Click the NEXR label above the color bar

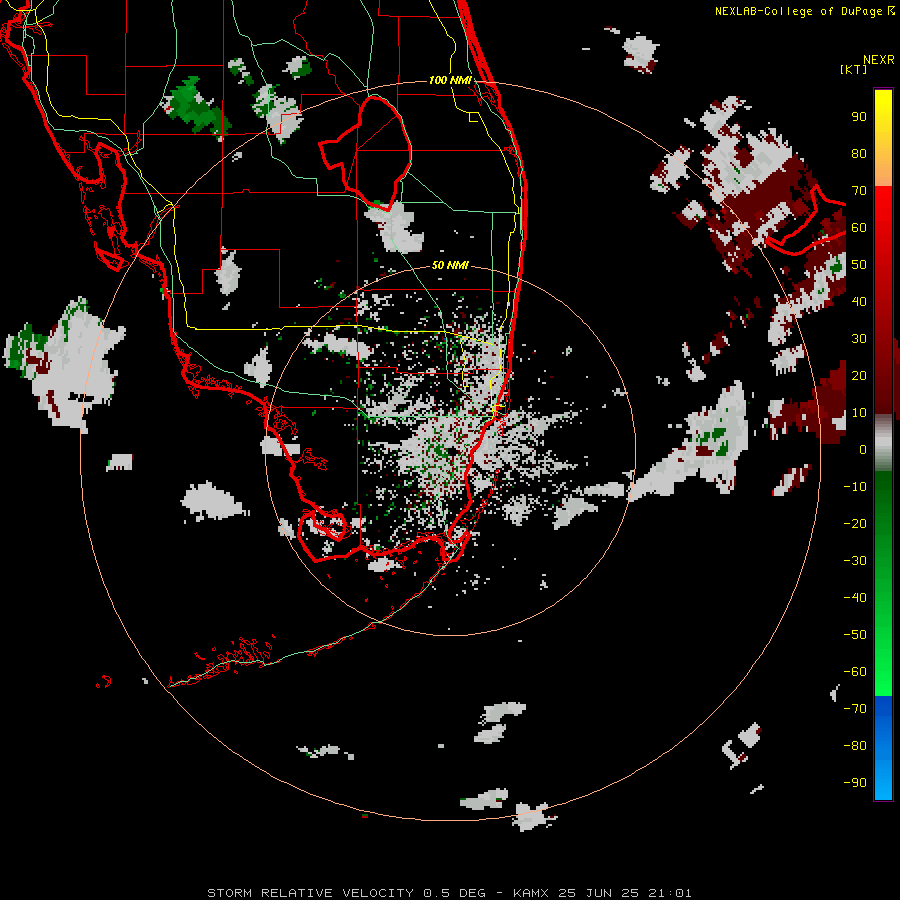878,60
